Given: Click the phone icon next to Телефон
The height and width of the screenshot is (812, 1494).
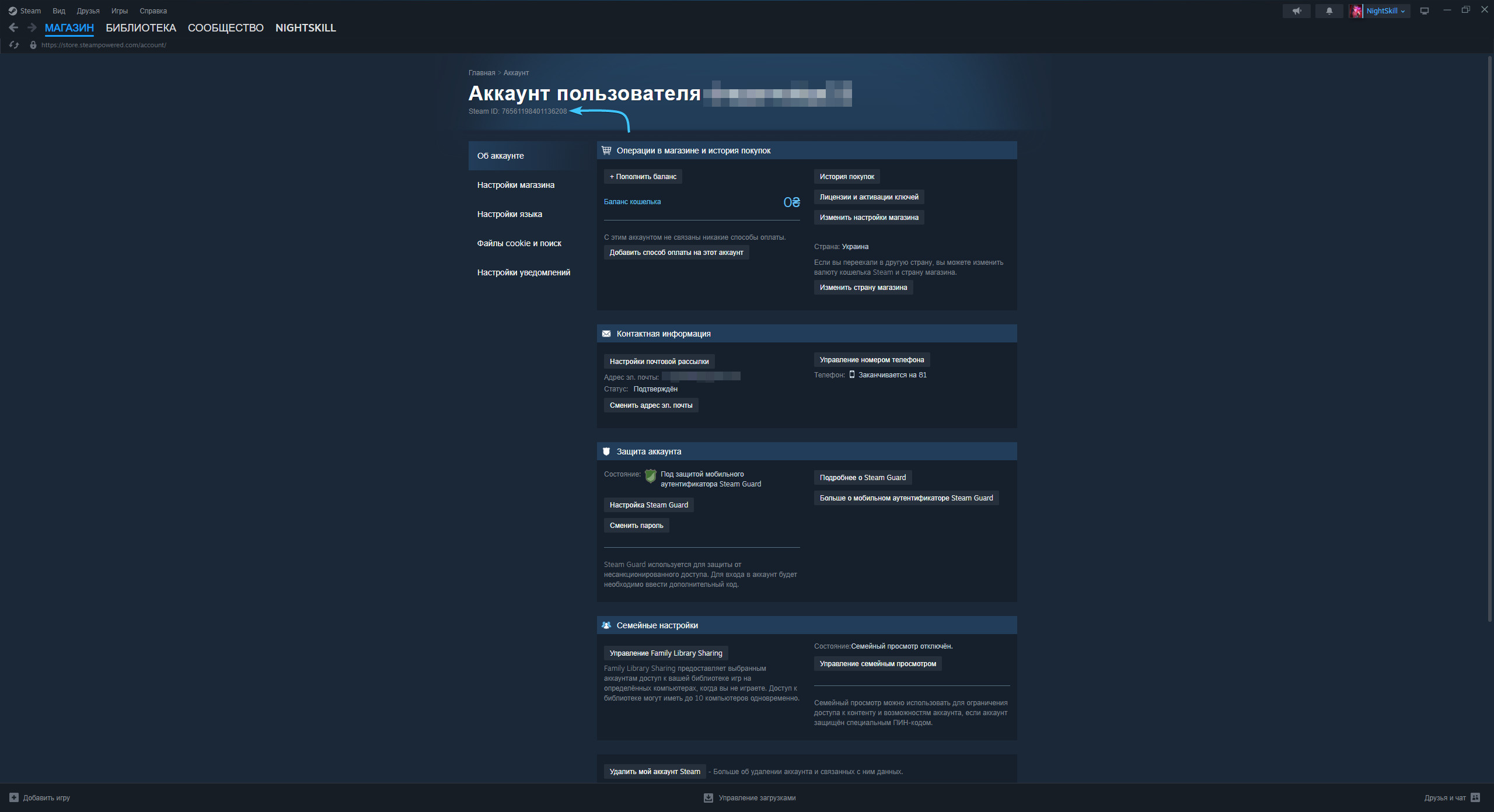Looking at the screenshot, I should [x=851, y=374].
